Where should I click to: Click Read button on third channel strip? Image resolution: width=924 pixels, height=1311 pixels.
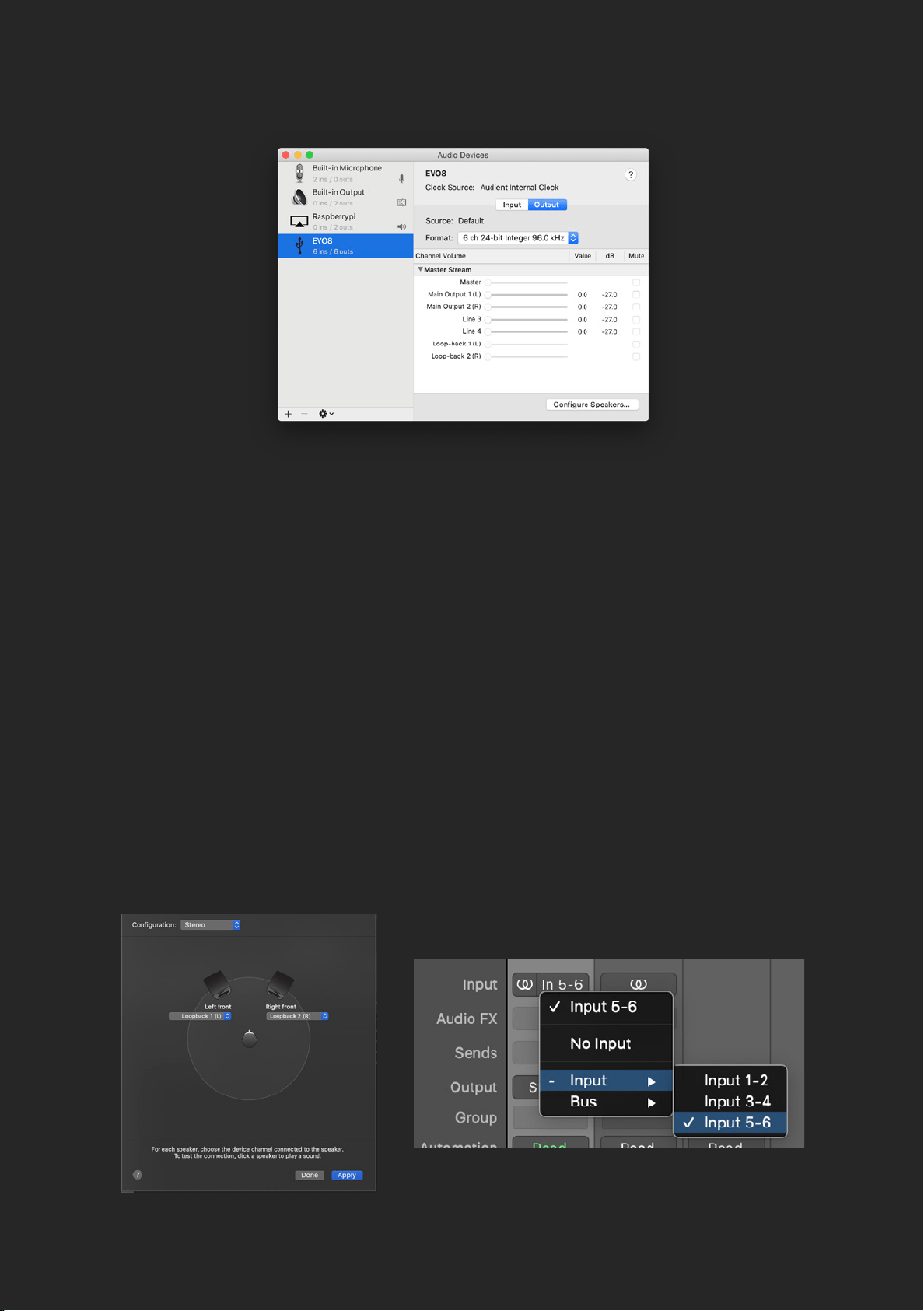[726, 1144]
